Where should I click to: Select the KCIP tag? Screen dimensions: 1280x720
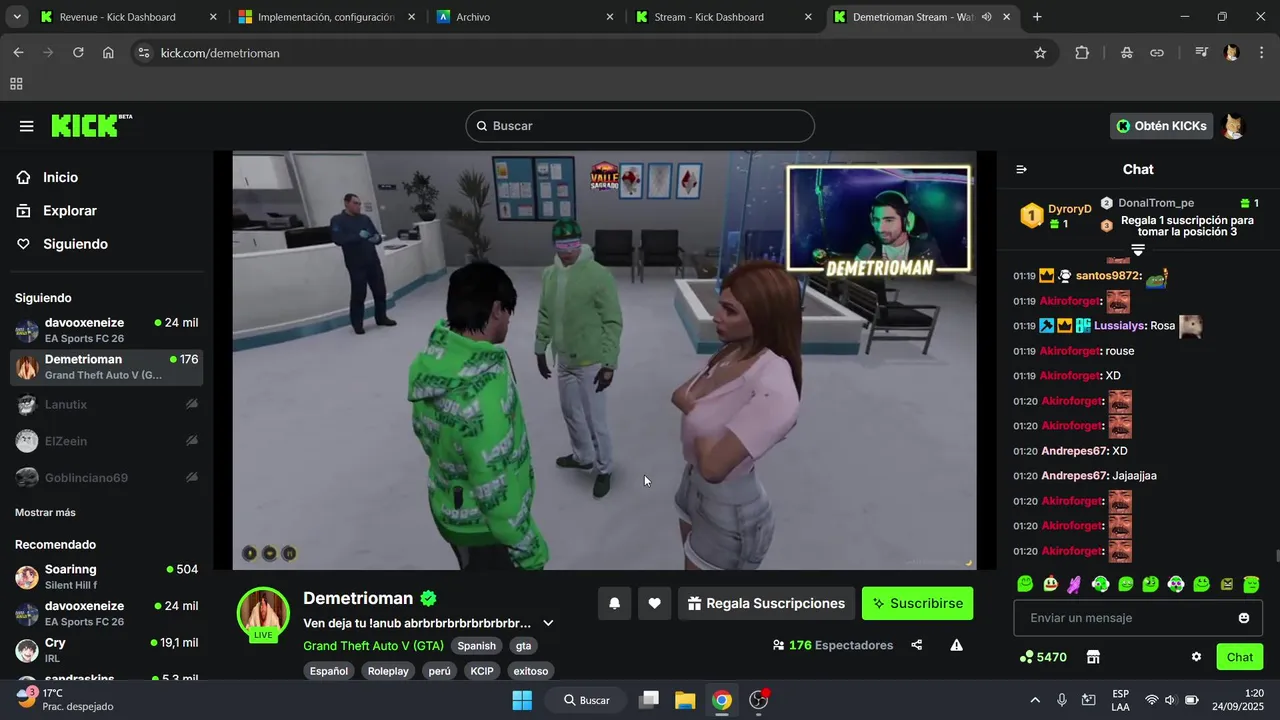[x=482, y=671]
